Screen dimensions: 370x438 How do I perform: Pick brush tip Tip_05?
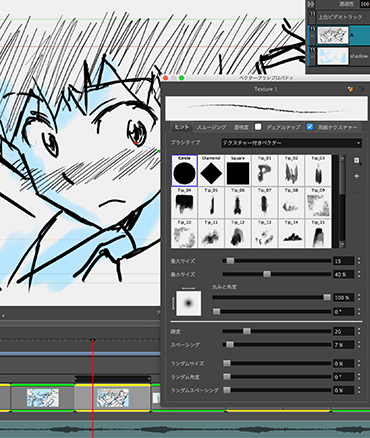click(x=211, y=202)
